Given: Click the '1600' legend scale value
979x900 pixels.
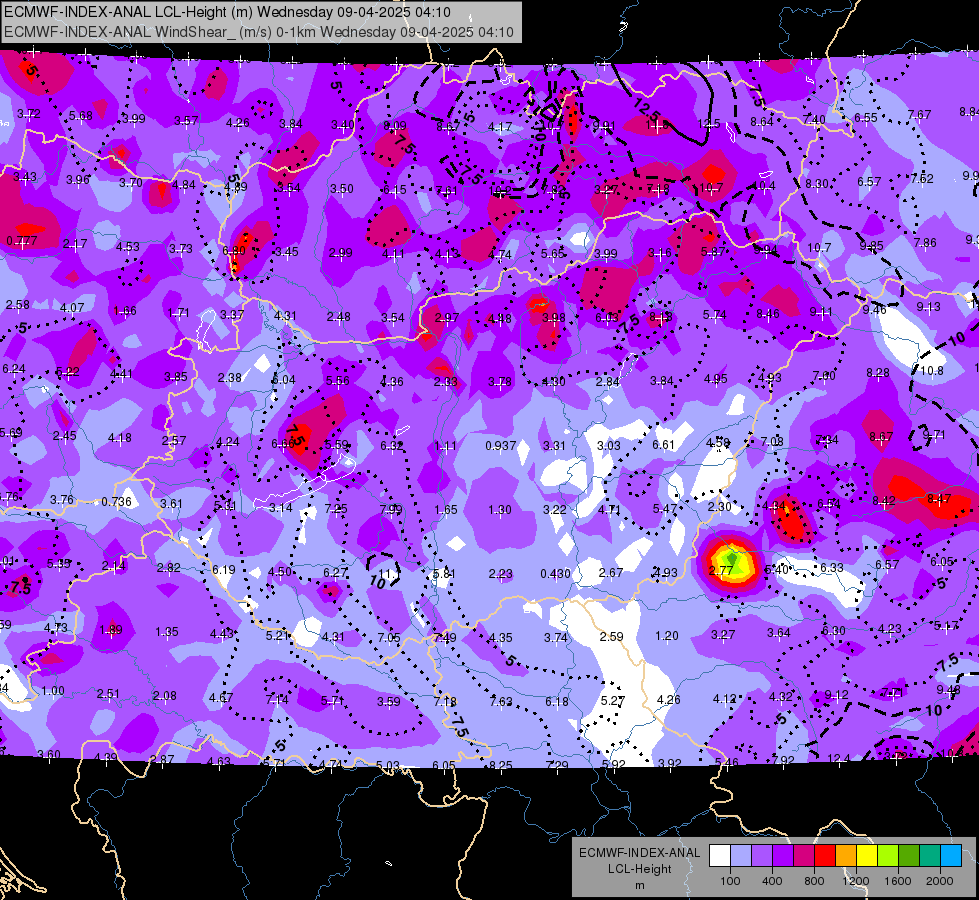Looking at the screenshot, I should click(898, 881).
